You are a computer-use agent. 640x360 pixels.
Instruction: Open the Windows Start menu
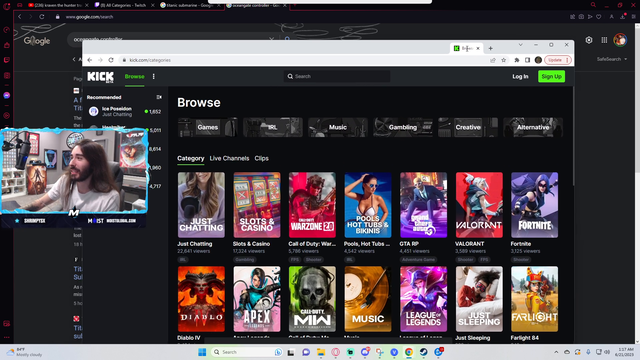pyautogui.click(x=202, y=352)
